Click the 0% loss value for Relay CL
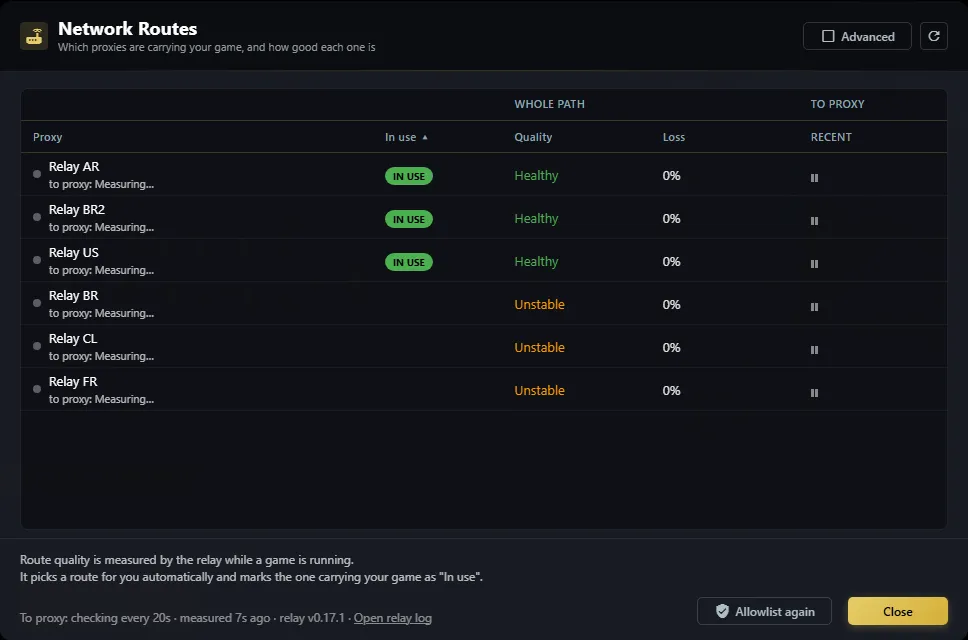This screenshot has width=968, height=640. 671,348
